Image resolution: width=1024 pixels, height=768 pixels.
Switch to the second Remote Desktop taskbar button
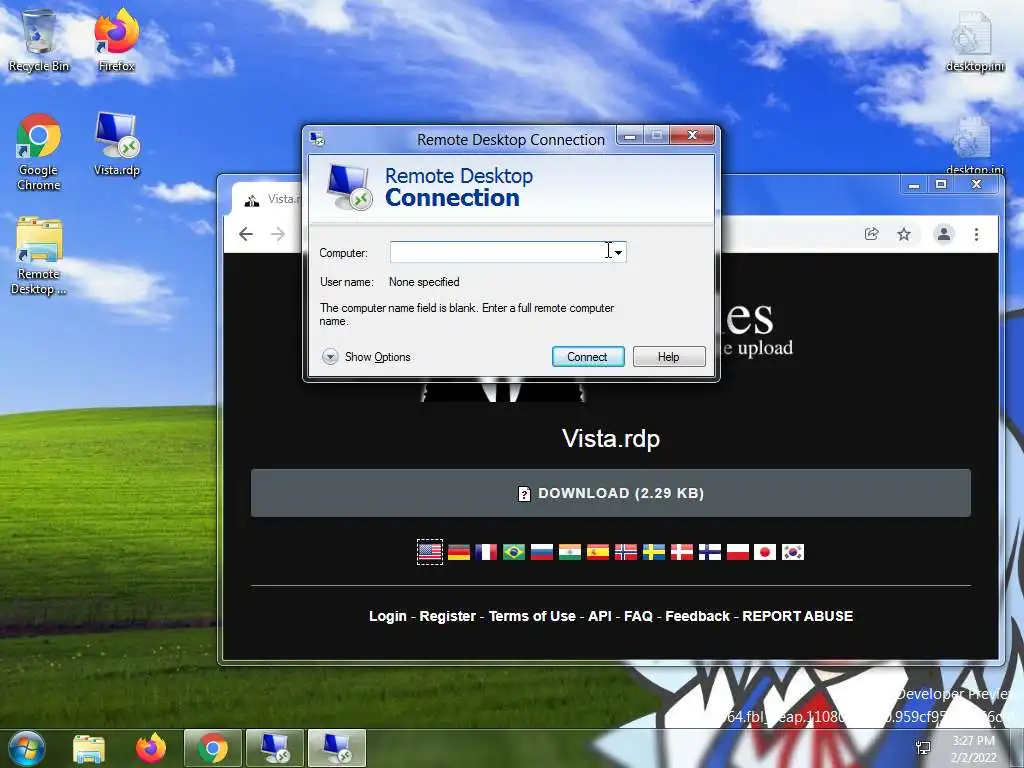[x=337, y=748]
